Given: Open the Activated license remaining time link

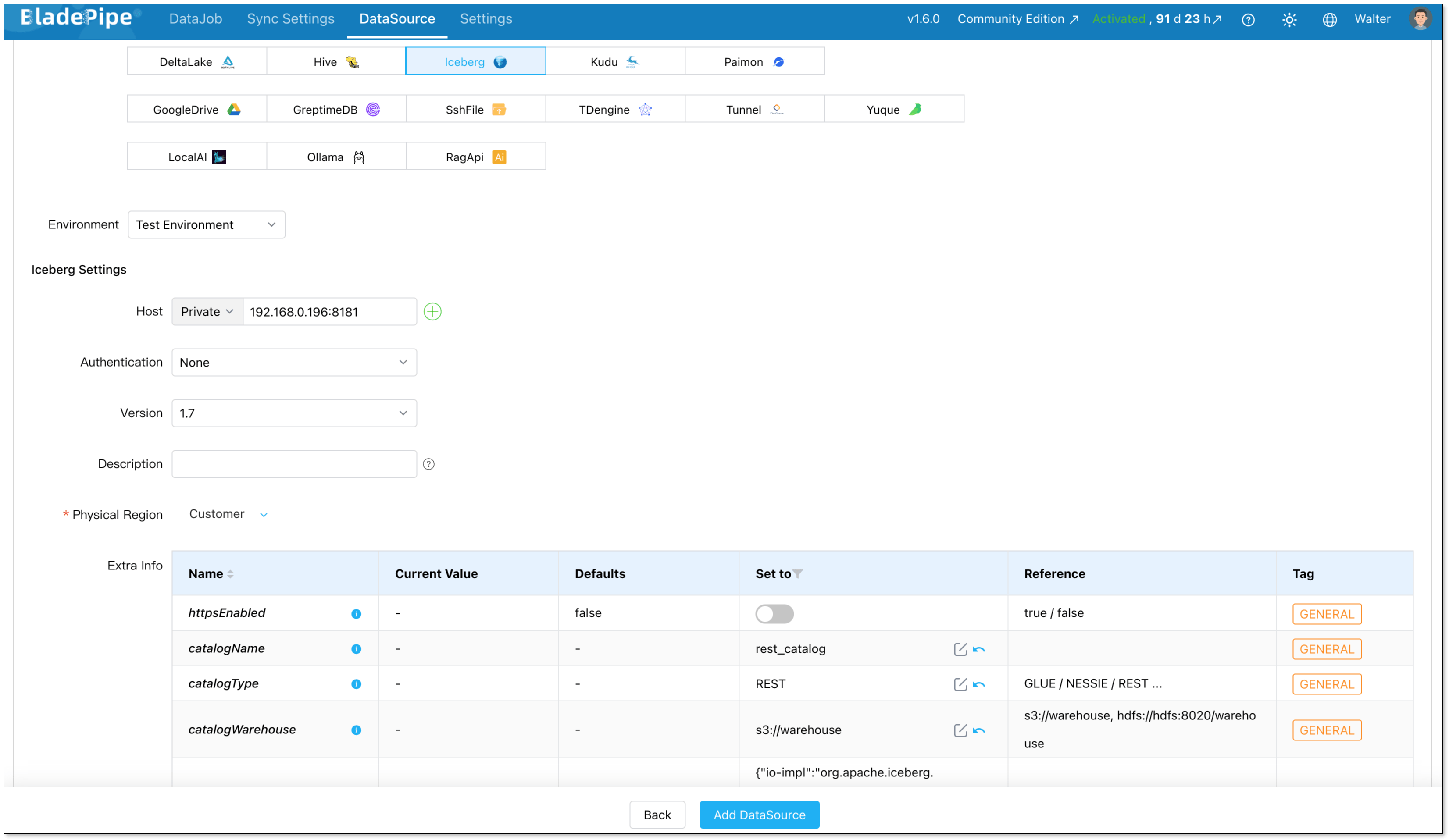Looking at the screenshot, I should [x=1156, y=19].
